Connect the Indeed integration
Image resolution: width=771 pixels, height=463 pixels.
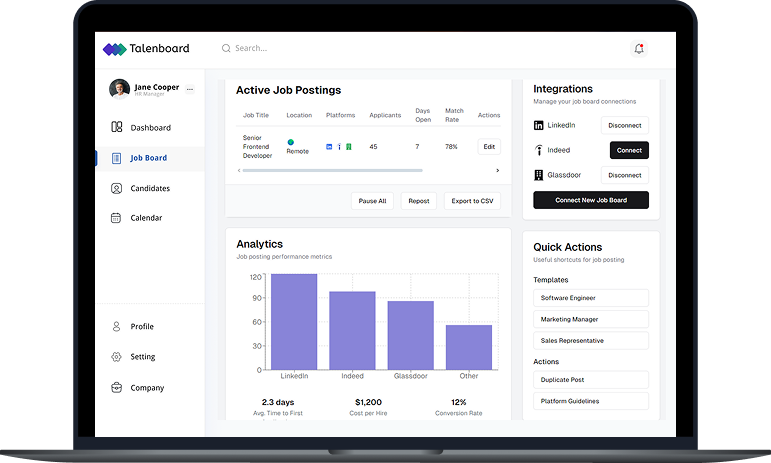(x=629, y=150)
